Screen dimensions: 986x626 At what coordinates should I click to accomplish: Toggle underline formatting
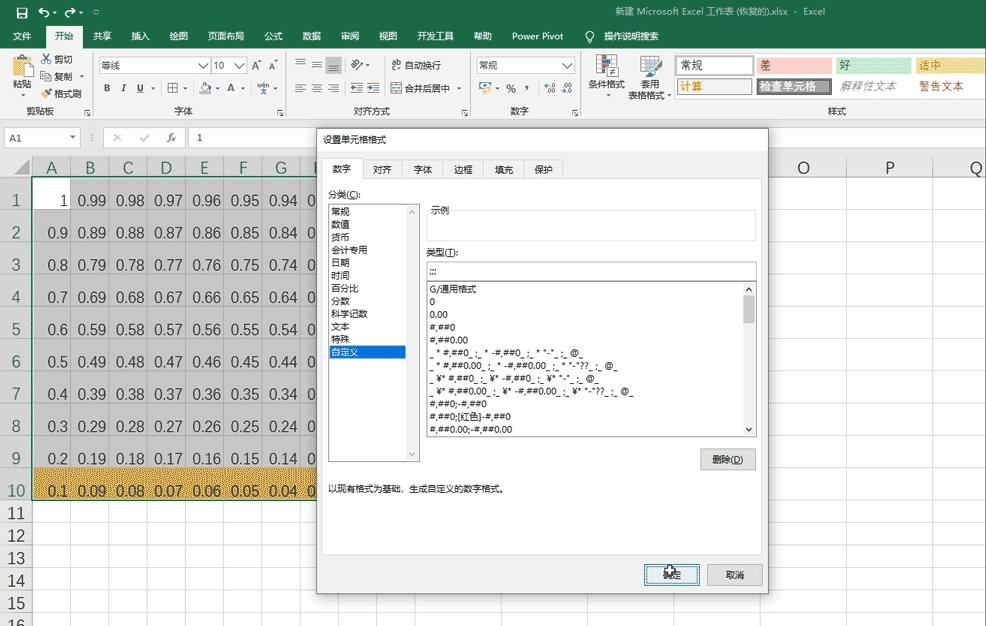coord(140,87)
